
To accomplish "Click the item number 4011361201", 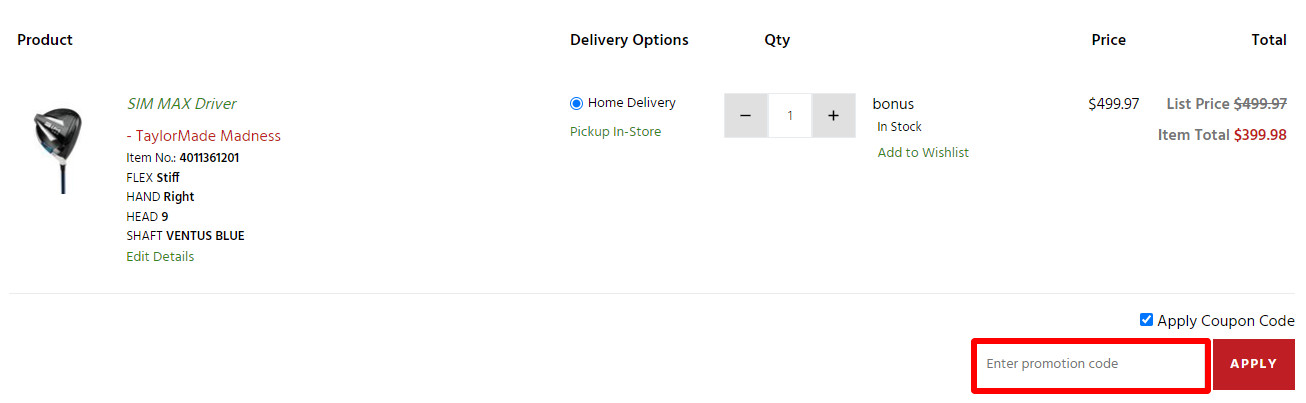I will (209, 158).
